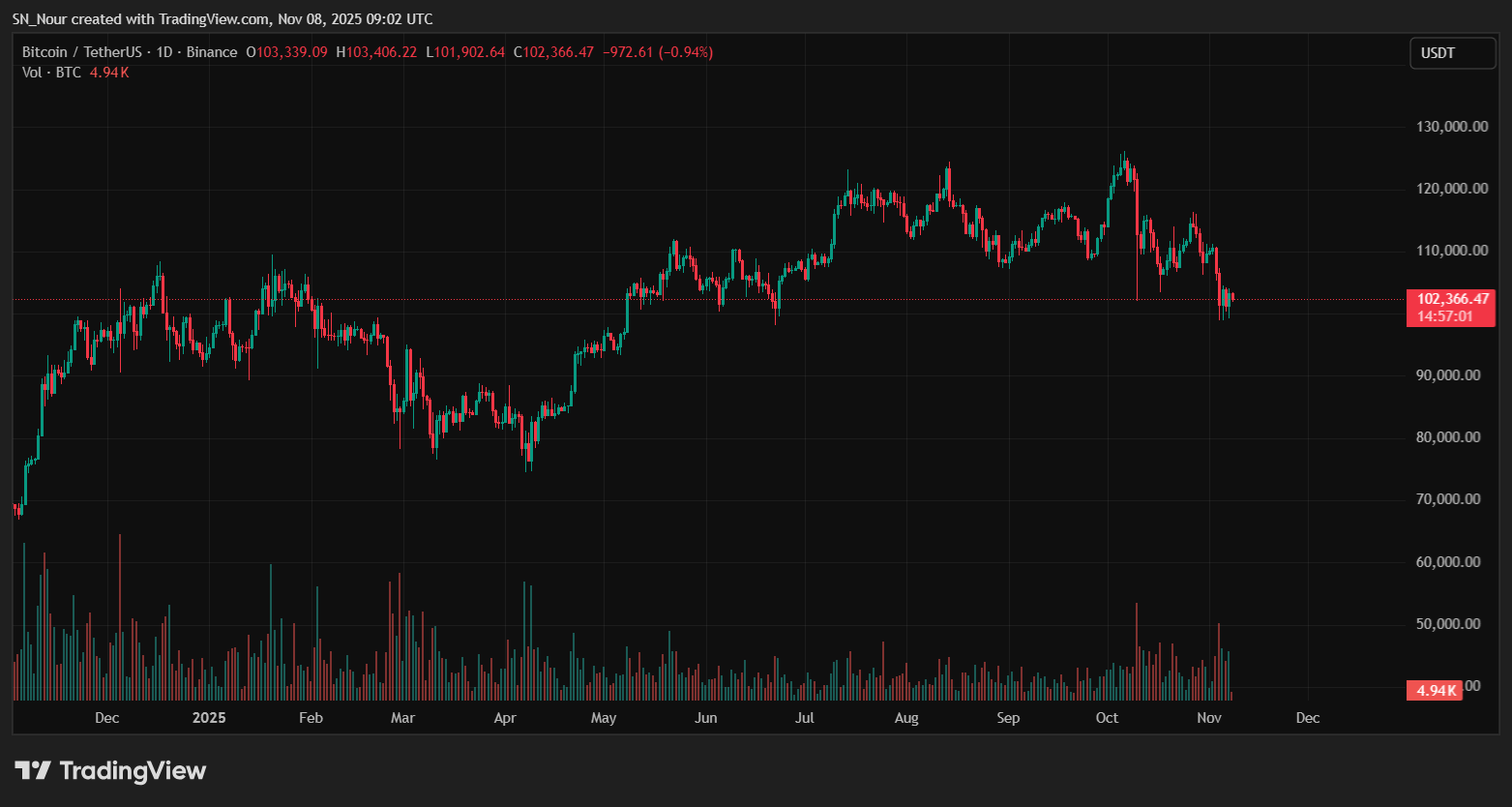Image resolution: width=1512 pixels, height=807 pixels.
Task: Toggle the Vol · BTC volume legend
Action: pos(51,73)
